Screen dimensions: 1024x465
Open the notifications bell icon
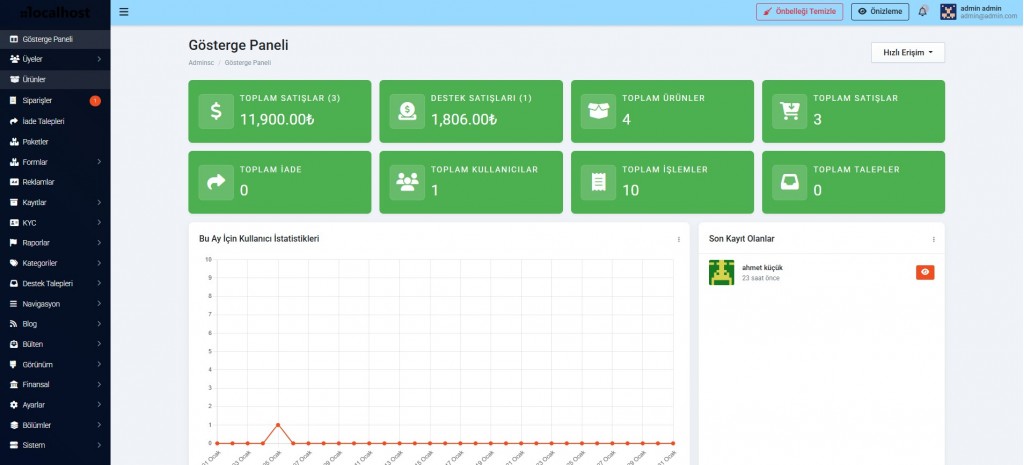click(x=922, y=12)
